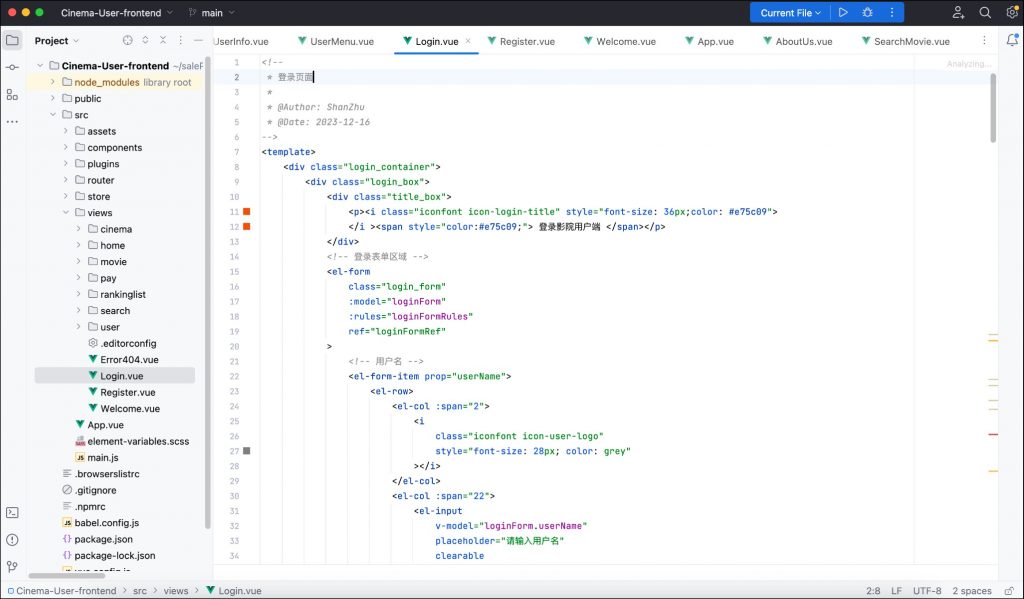Click Select Opened File target icon

click(x=127, y=41)
